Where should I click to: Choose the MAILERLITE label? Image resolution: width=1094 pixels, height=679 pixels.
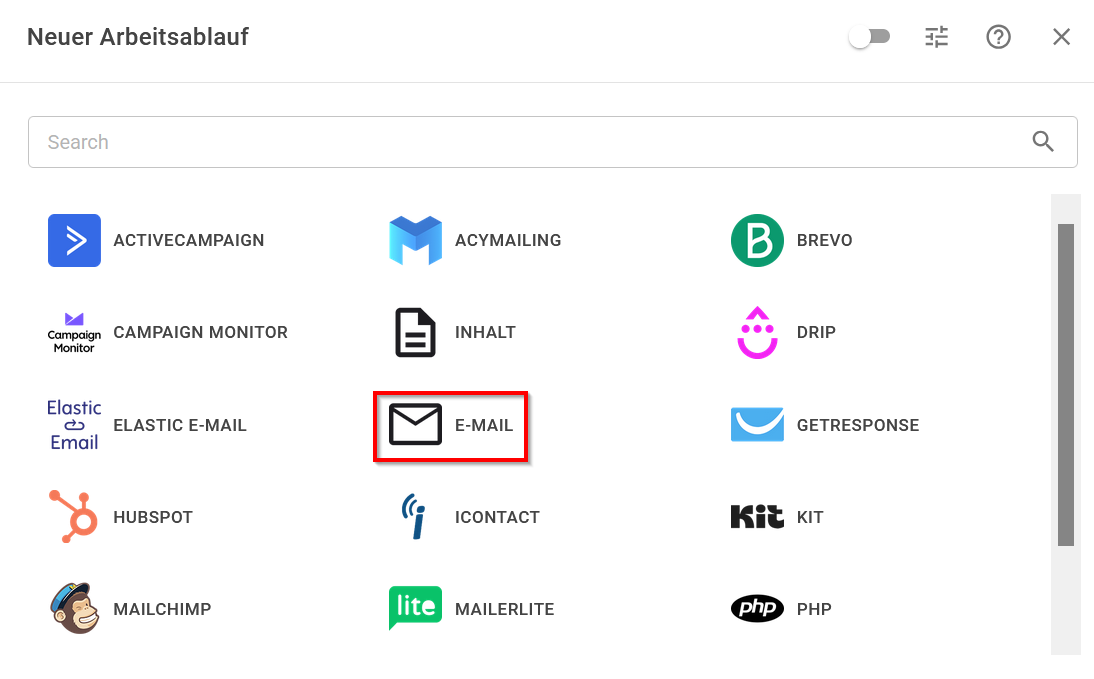504,609
